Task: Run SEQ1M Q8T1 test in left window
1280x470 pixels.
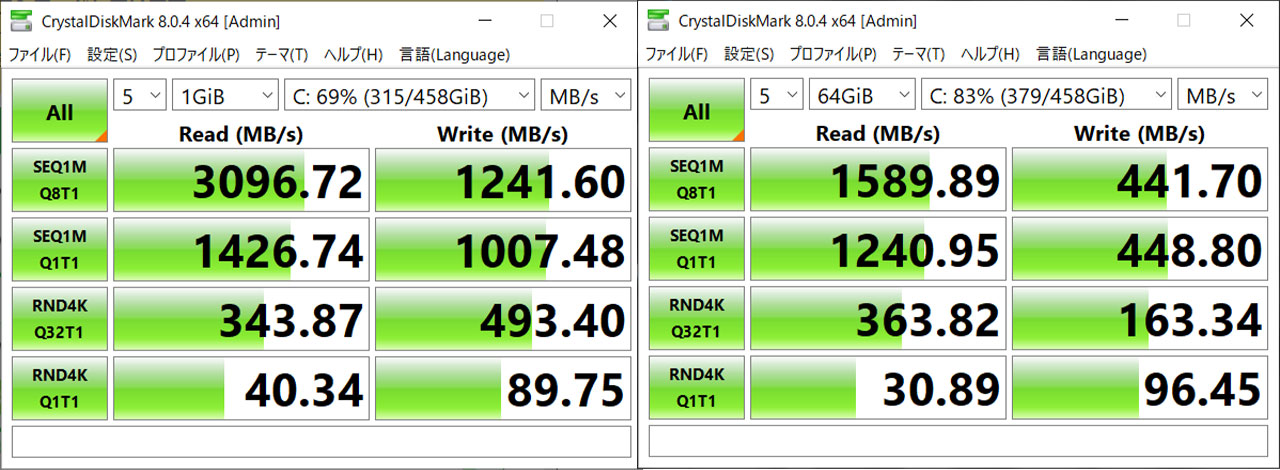Action: click(x=60, y=180)
